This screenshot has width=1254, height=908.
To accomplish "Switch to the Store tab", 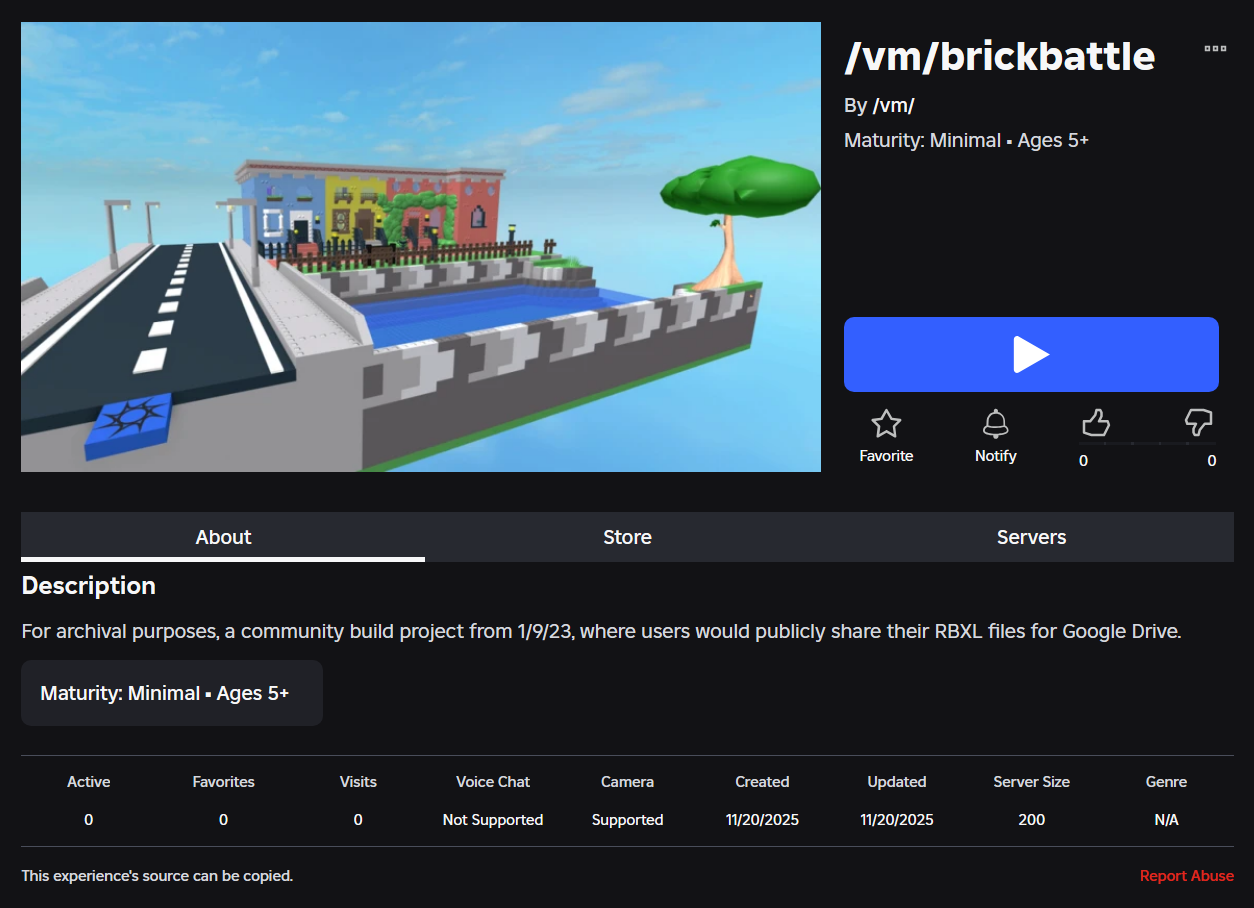I will click(627, 537).
